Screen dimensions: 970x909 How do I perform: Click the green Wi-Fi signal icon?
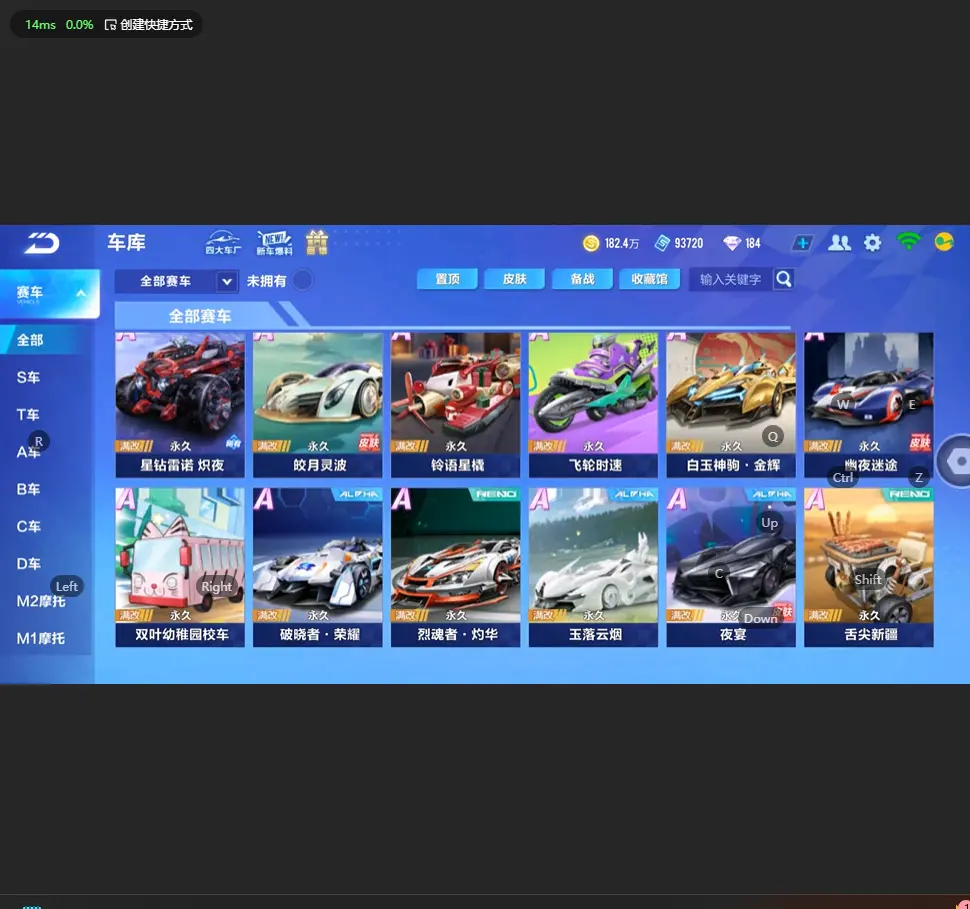908,241
